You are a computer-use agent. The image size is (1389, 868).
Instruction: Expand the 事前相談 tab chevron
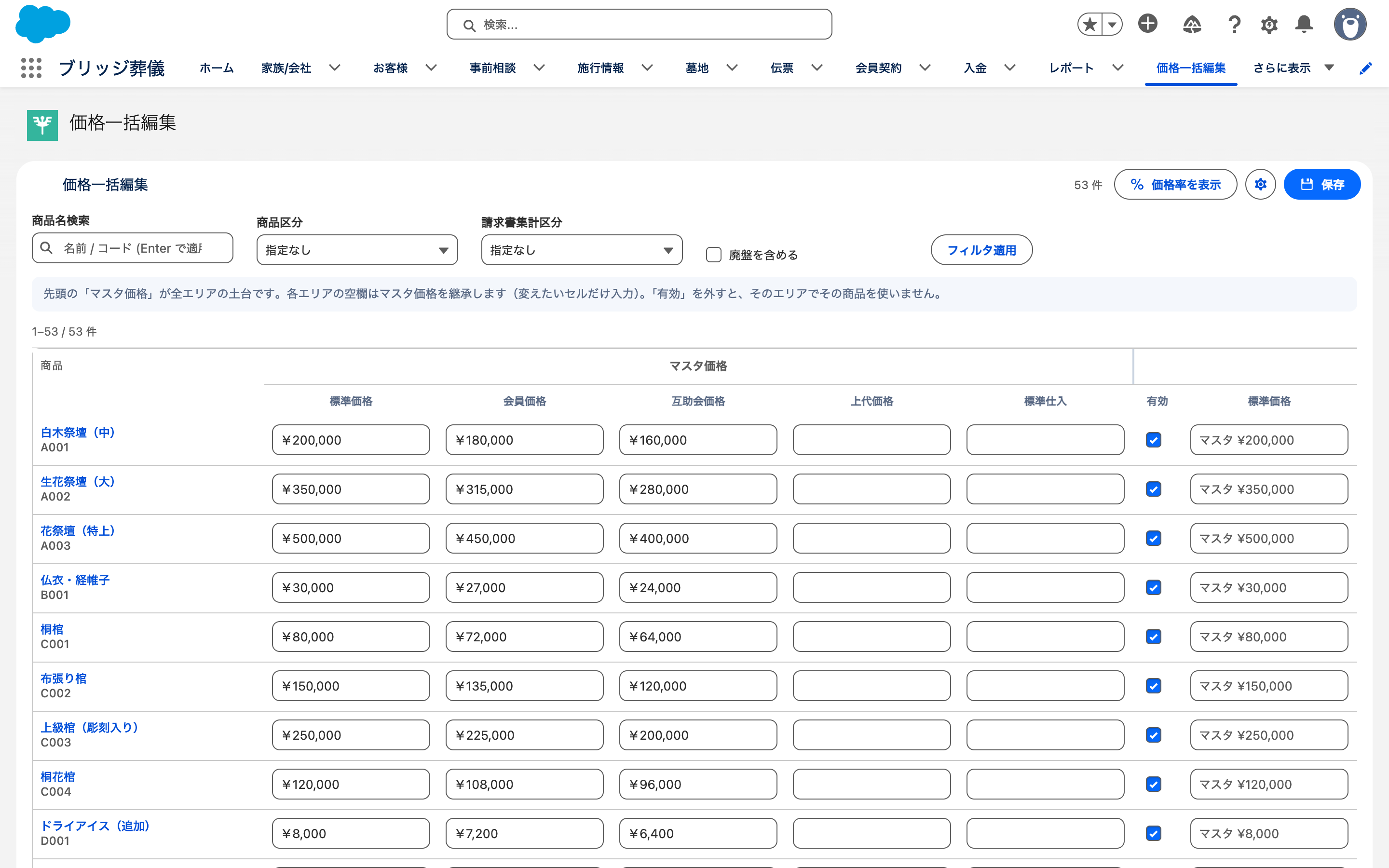pos(539,68)
